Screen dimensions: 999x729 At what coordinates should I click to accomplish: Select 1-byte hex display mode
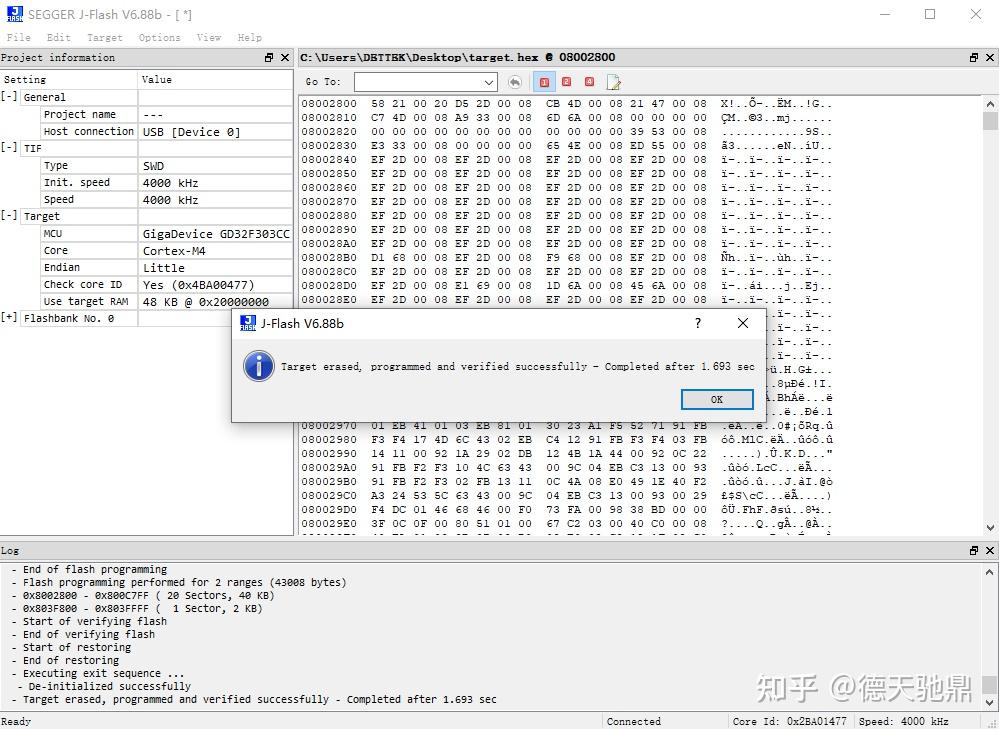coord(543,82)
